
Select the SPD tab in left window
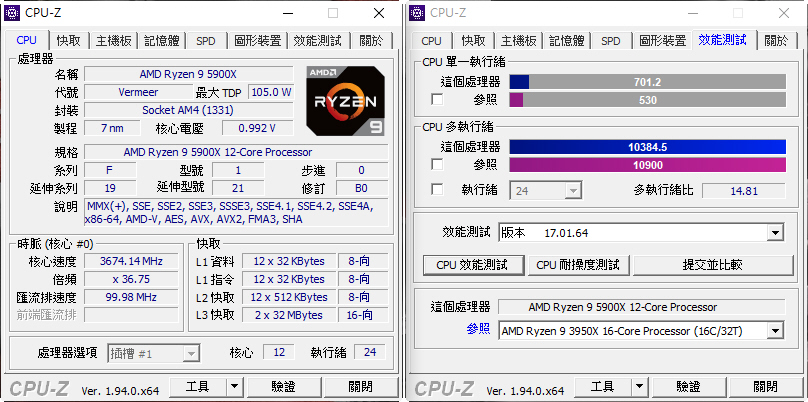coord(206,41)
